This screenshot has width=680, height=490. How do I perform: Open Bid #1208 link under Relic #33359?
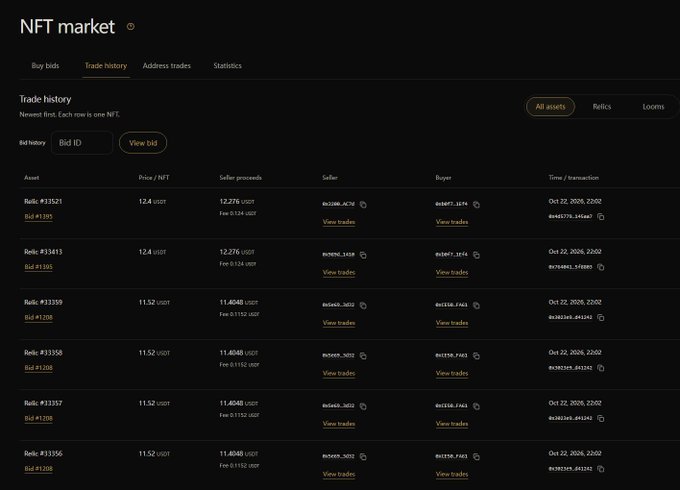(39, 317)
